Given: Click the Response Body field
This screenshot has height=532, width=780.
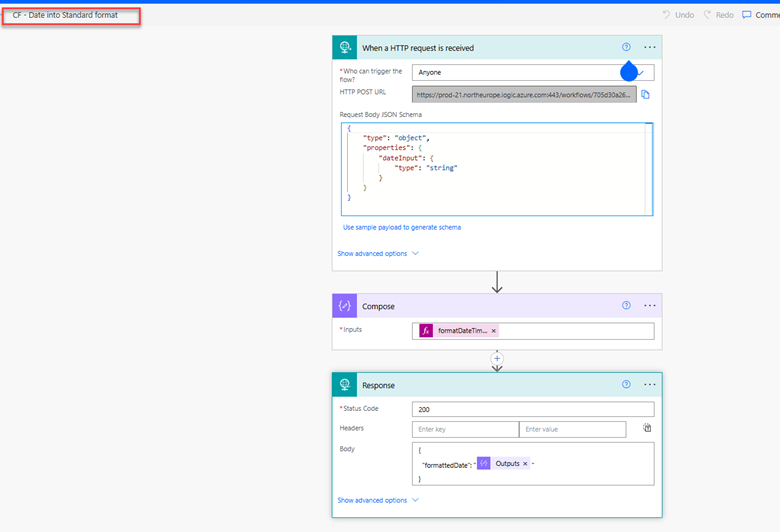Looking at the screenshot, I should click(x=533, y=464).
